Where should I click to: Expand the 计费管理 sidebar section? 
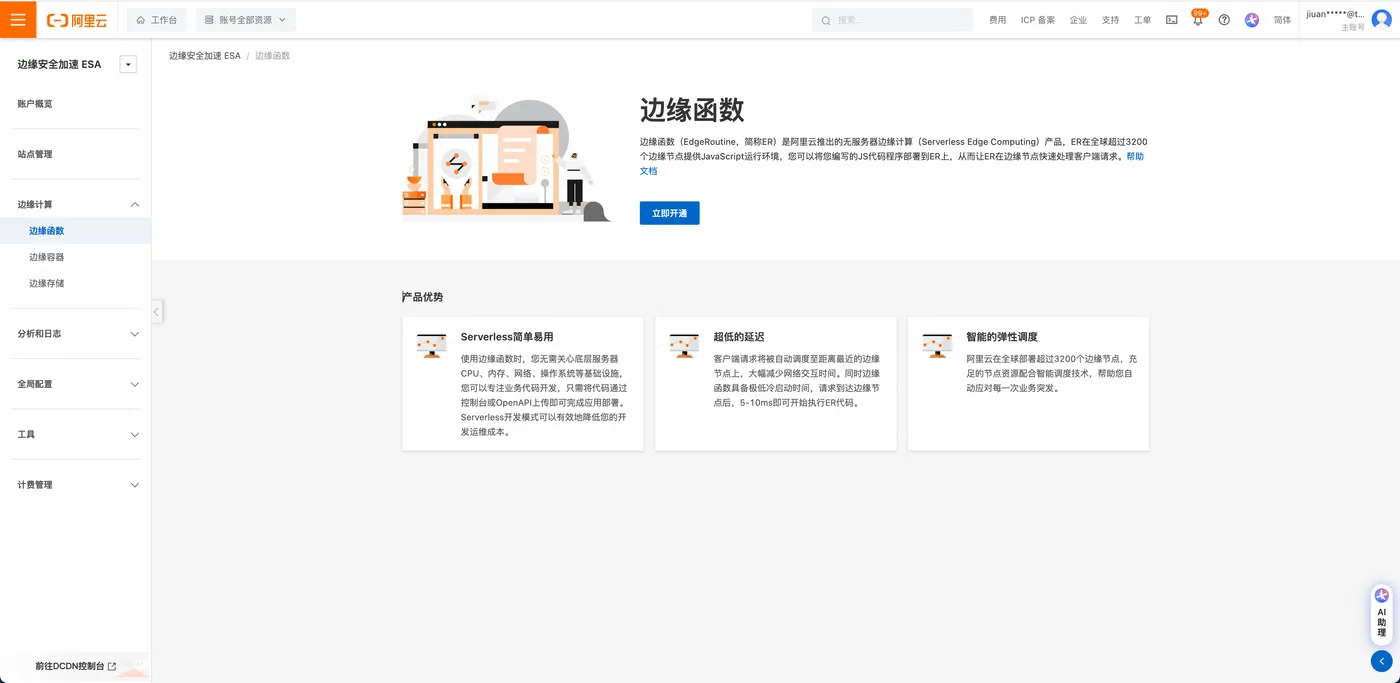click(75, 485)
